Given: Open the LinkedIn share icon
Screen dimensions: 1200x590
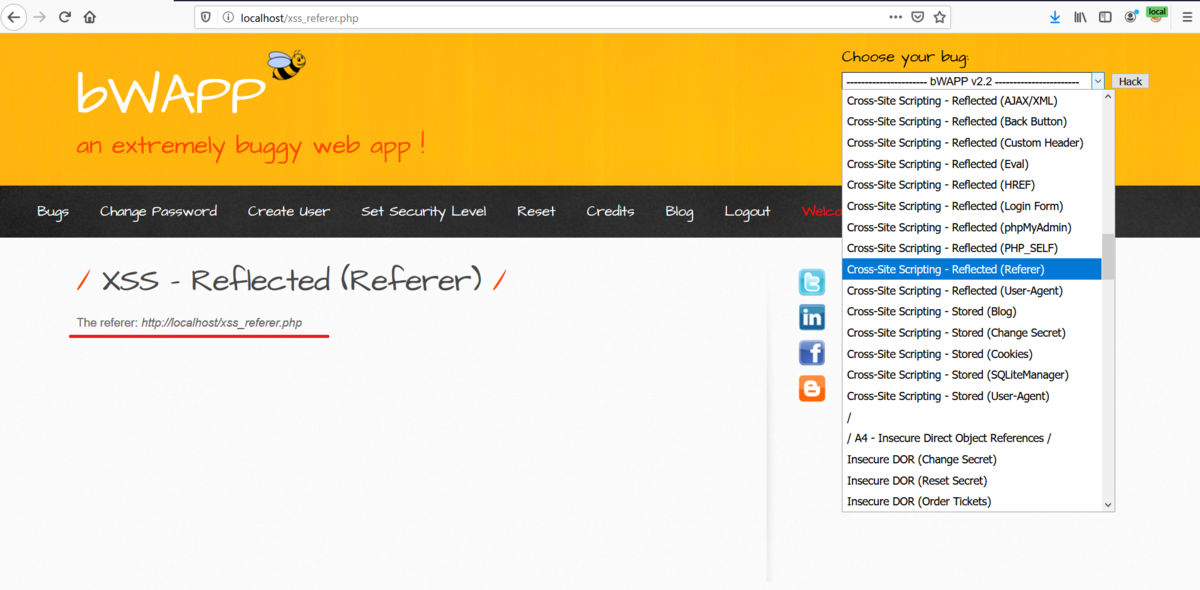Looking at the screenshot, I should [812, 317].
